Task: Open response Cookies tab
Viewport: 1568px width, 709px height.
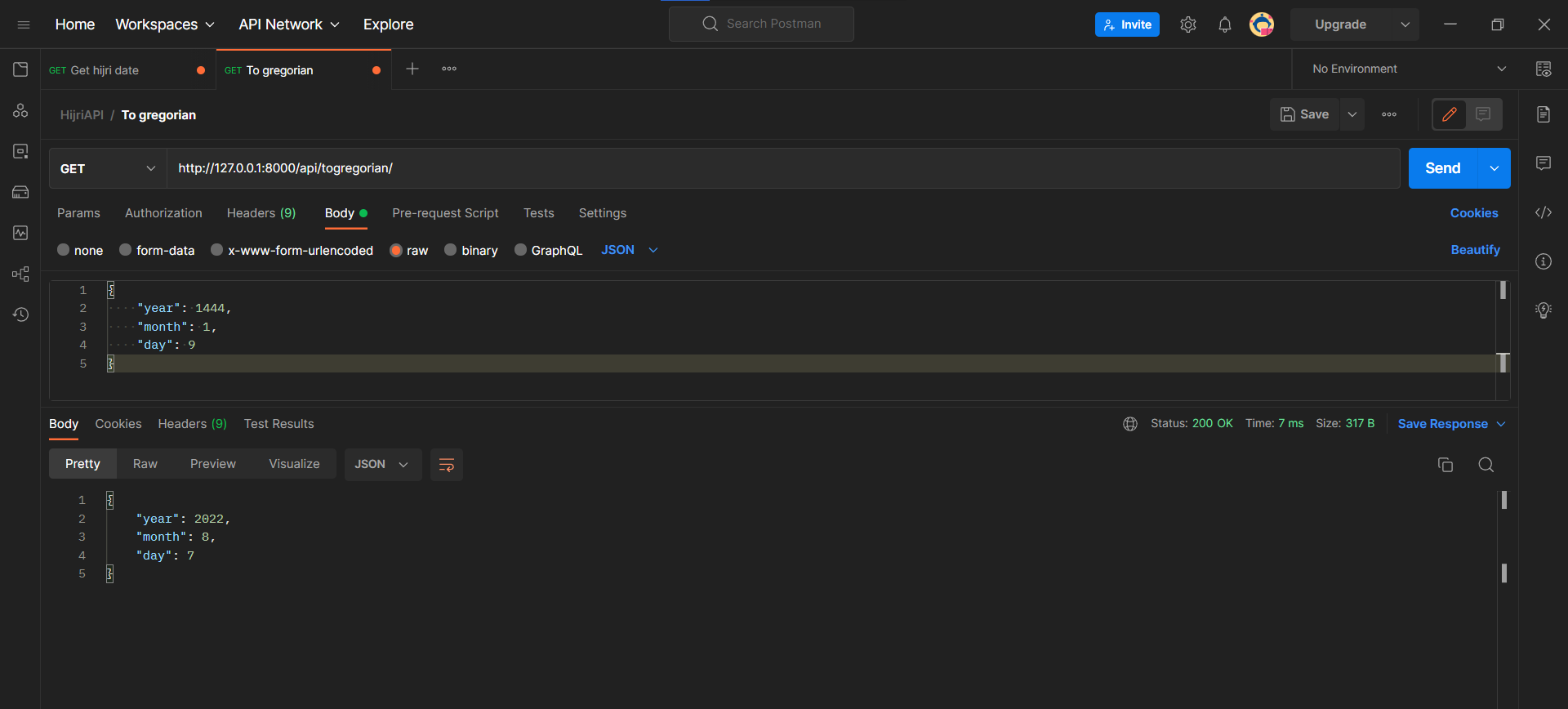Action: (118, 424)
